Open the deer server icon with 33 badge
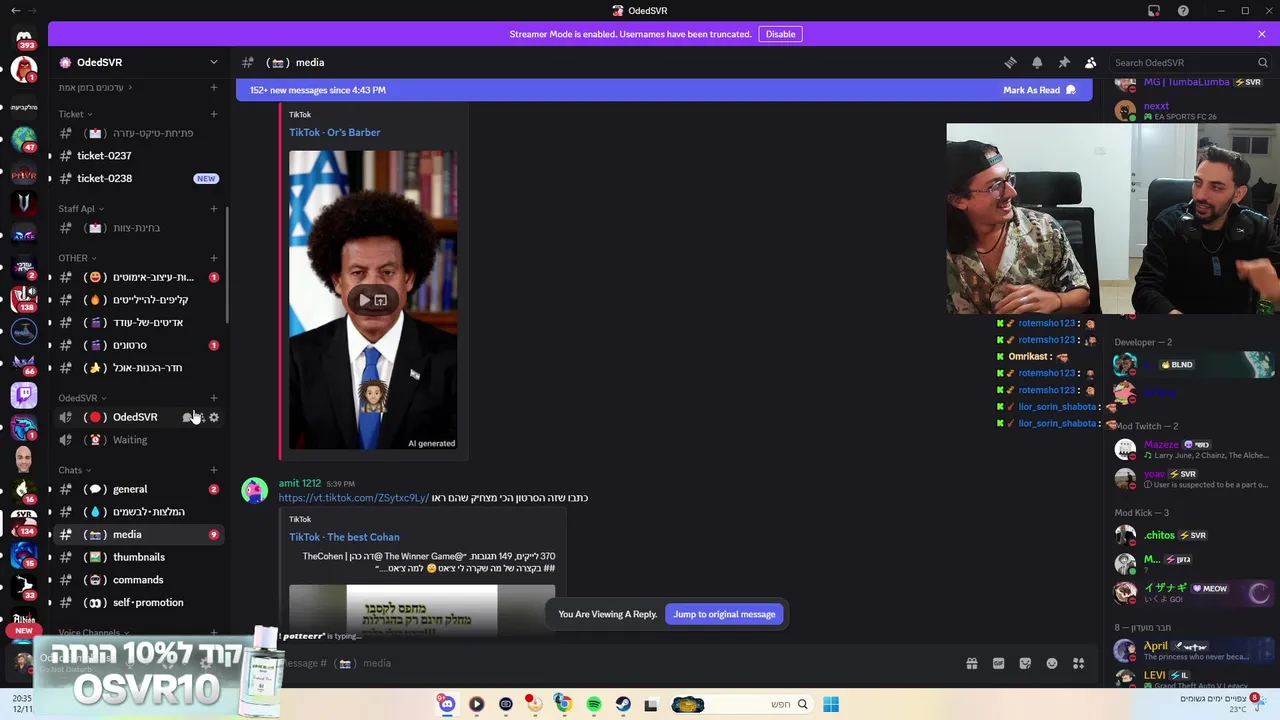The width and height of the screenshot is (1280, 720). coord(24,587)
